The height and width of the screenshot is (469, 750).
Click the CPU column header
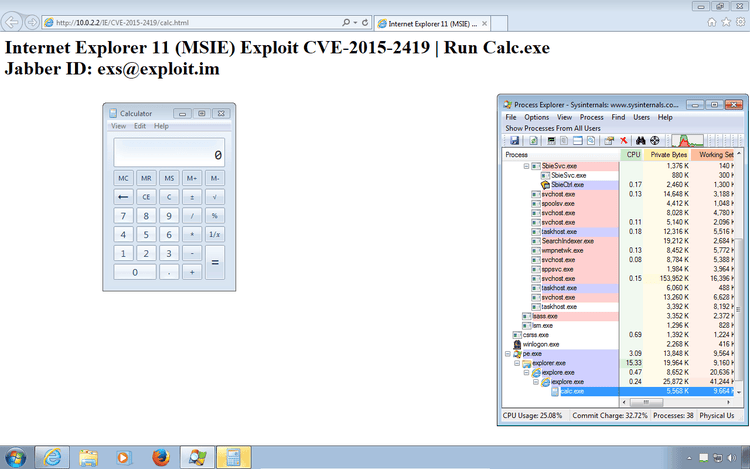(x=633, y=155)
